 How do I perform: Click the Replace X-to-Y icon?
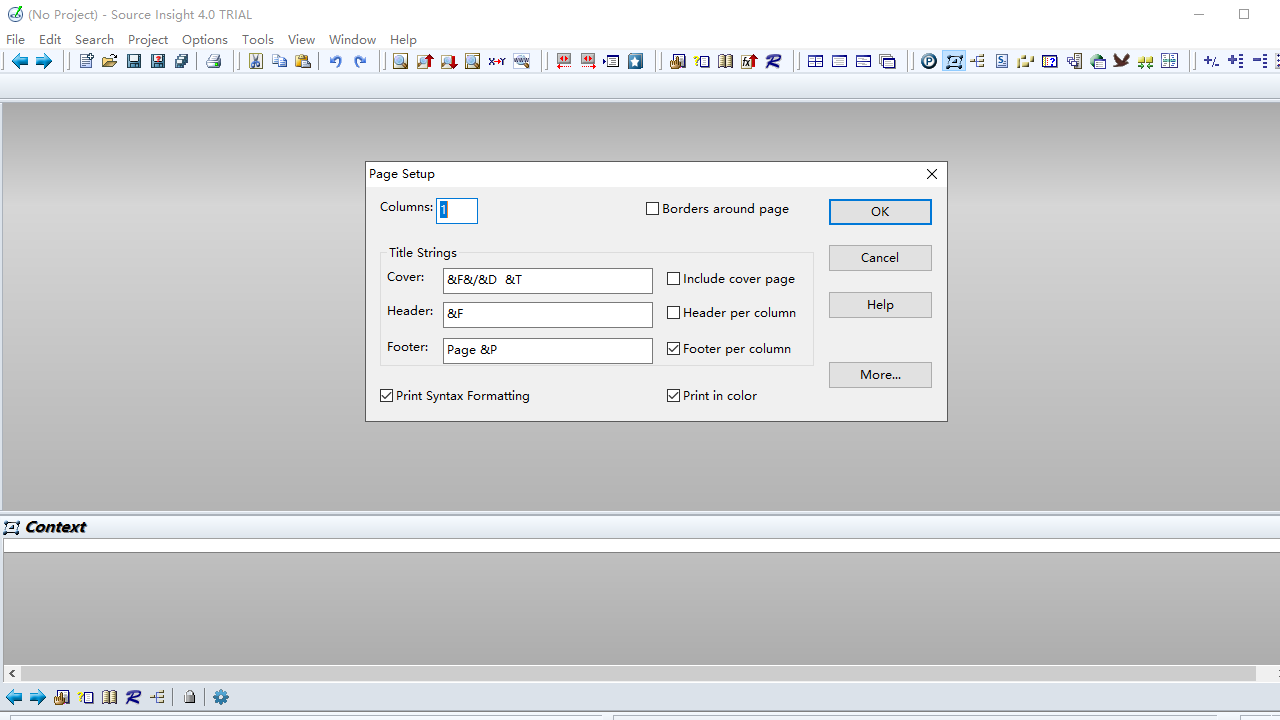tap(496, 61)
